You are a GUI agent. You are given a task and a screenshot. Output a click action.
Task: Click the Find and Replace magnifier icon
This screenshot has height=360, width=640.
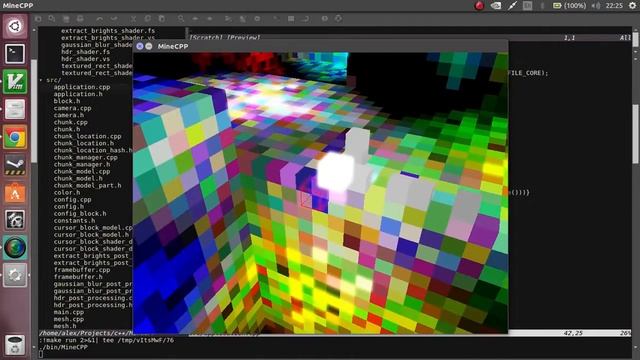(181, 19)
